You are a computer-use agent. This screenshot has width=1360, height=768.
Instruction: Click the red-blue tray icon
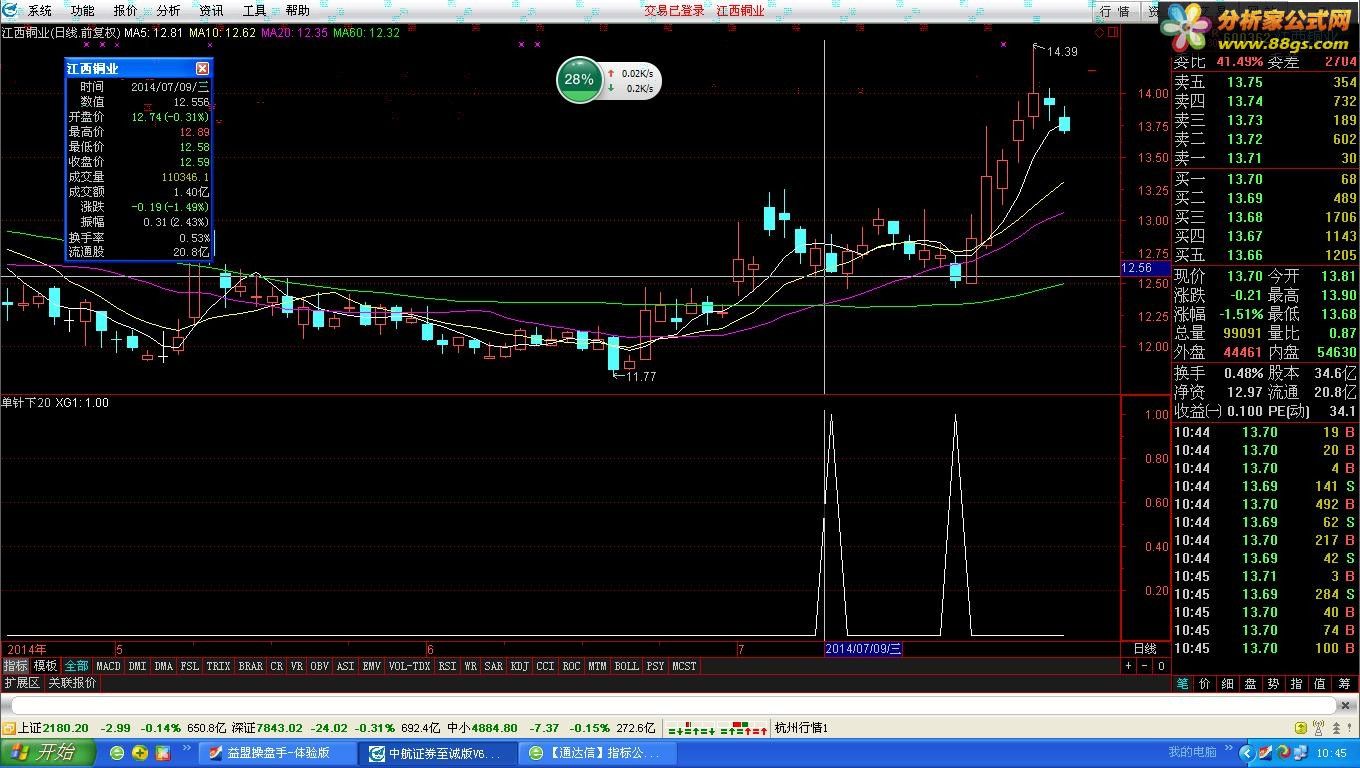click(x=1265, y=752)
